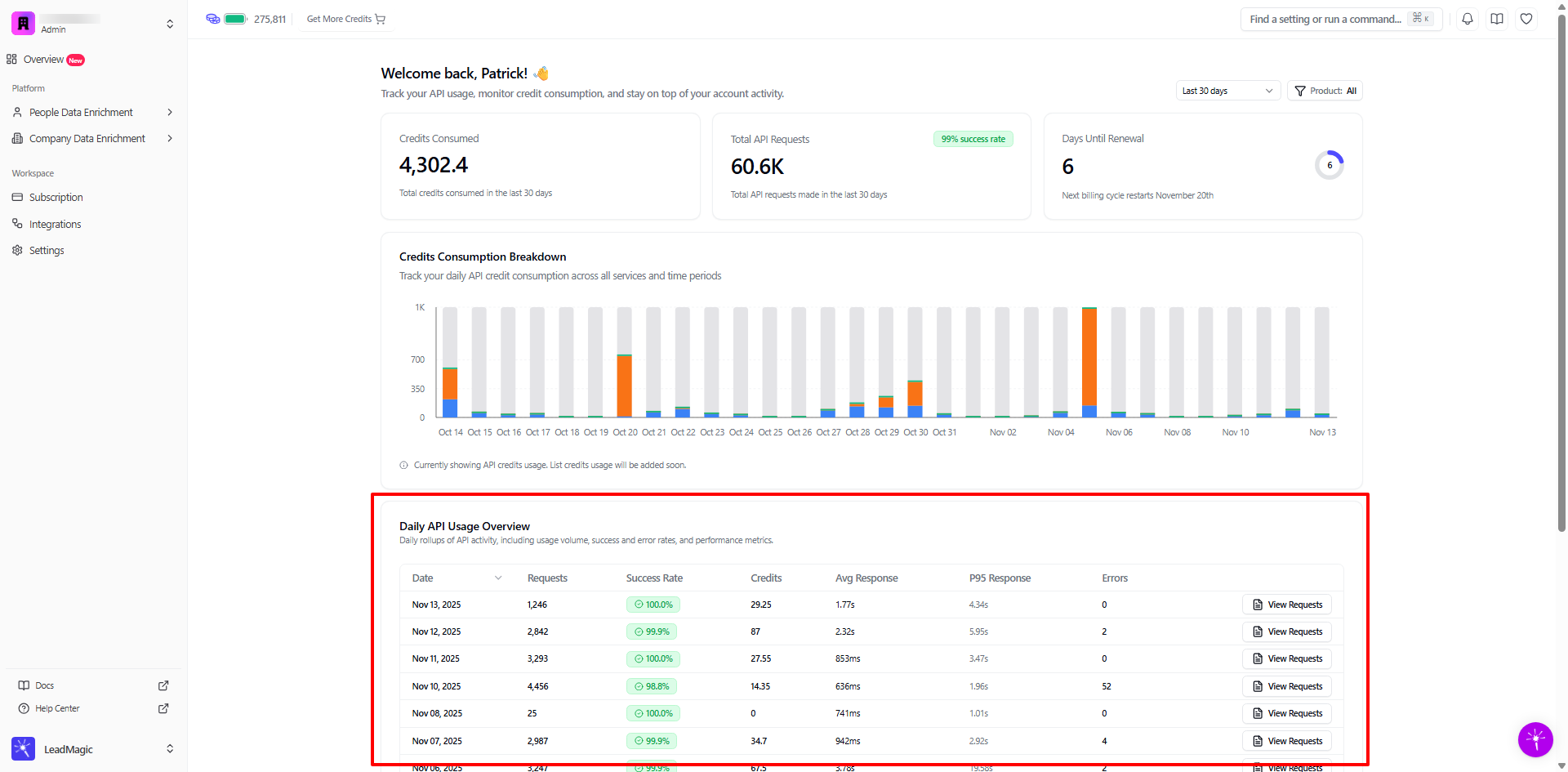Open the Admin workspace switcher
The height and width of the screenshot is (772, 1568).
pos(170,24)
